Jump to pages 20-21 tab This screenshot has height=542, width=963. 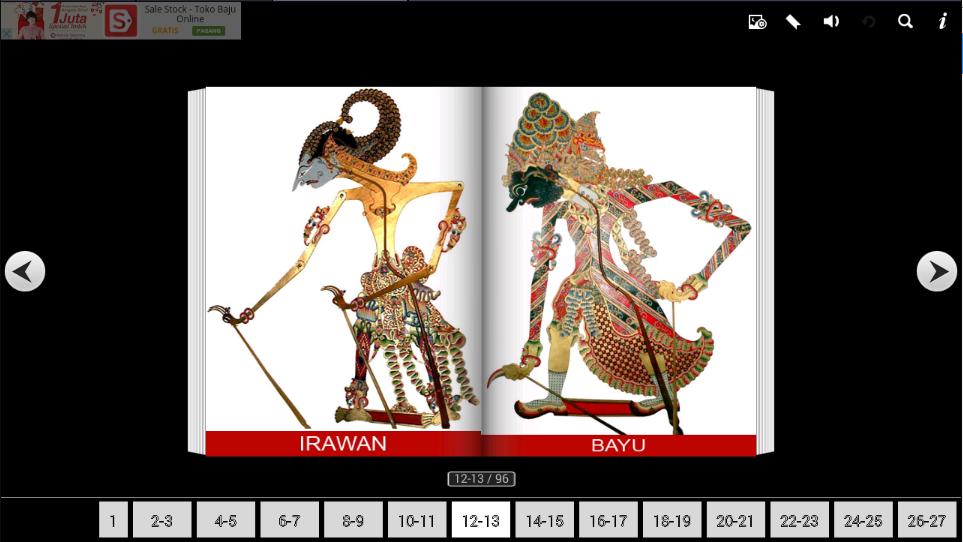(x=736, y=521)
